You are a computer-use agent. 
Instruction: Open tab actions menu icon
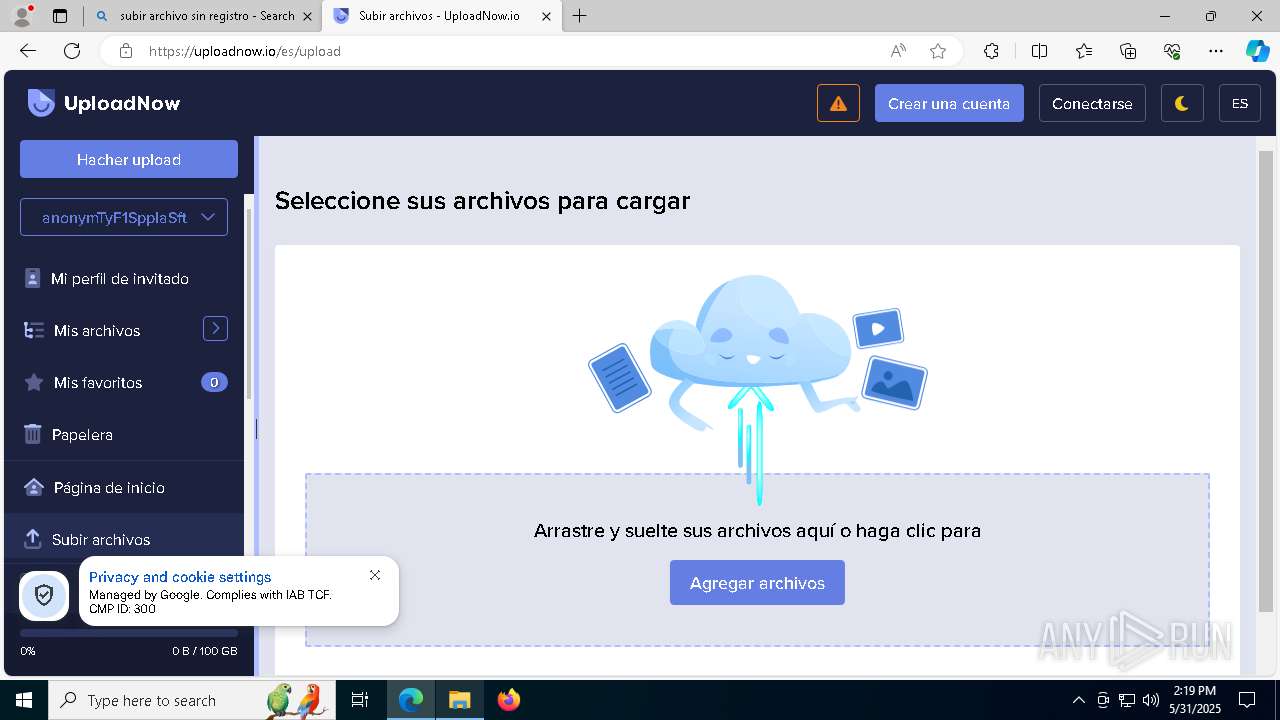pos(59,16)
